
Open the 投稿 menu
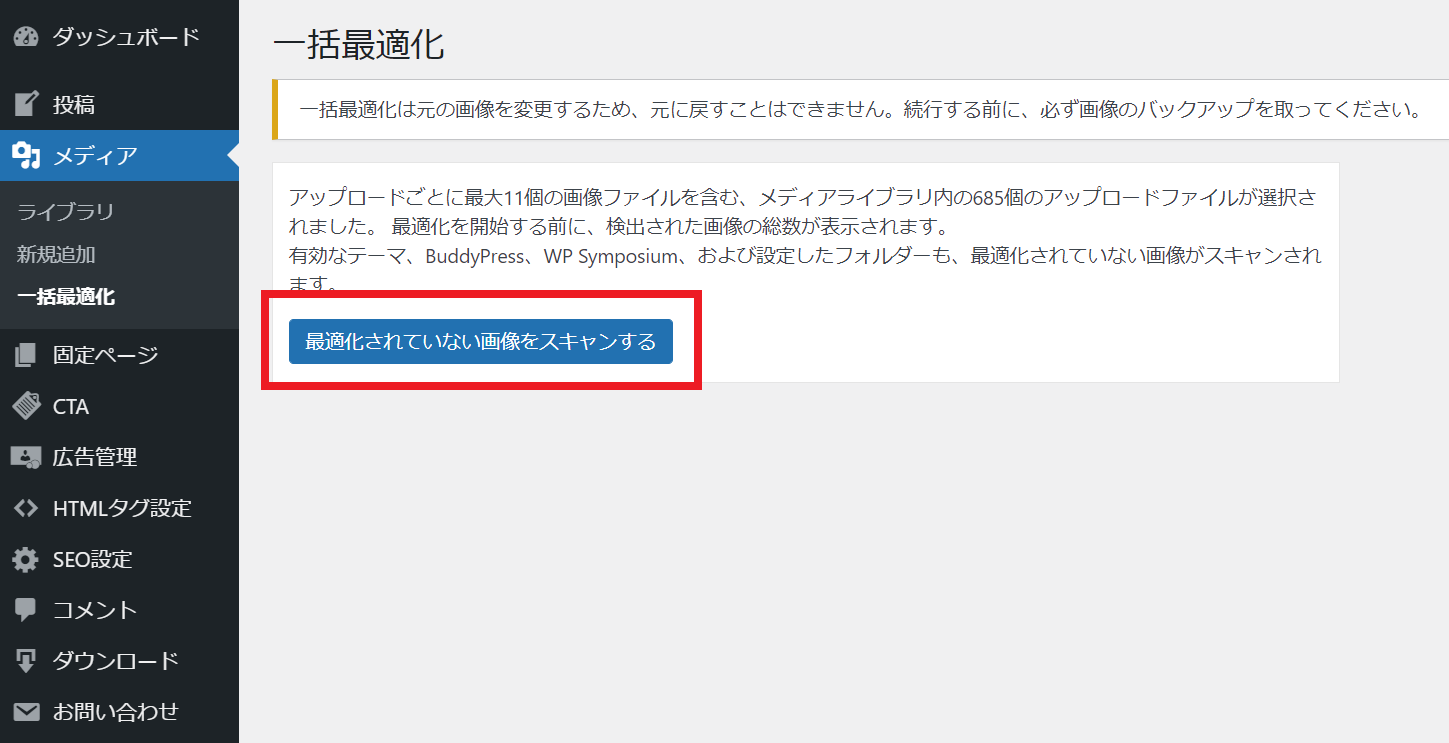(120, 104)
